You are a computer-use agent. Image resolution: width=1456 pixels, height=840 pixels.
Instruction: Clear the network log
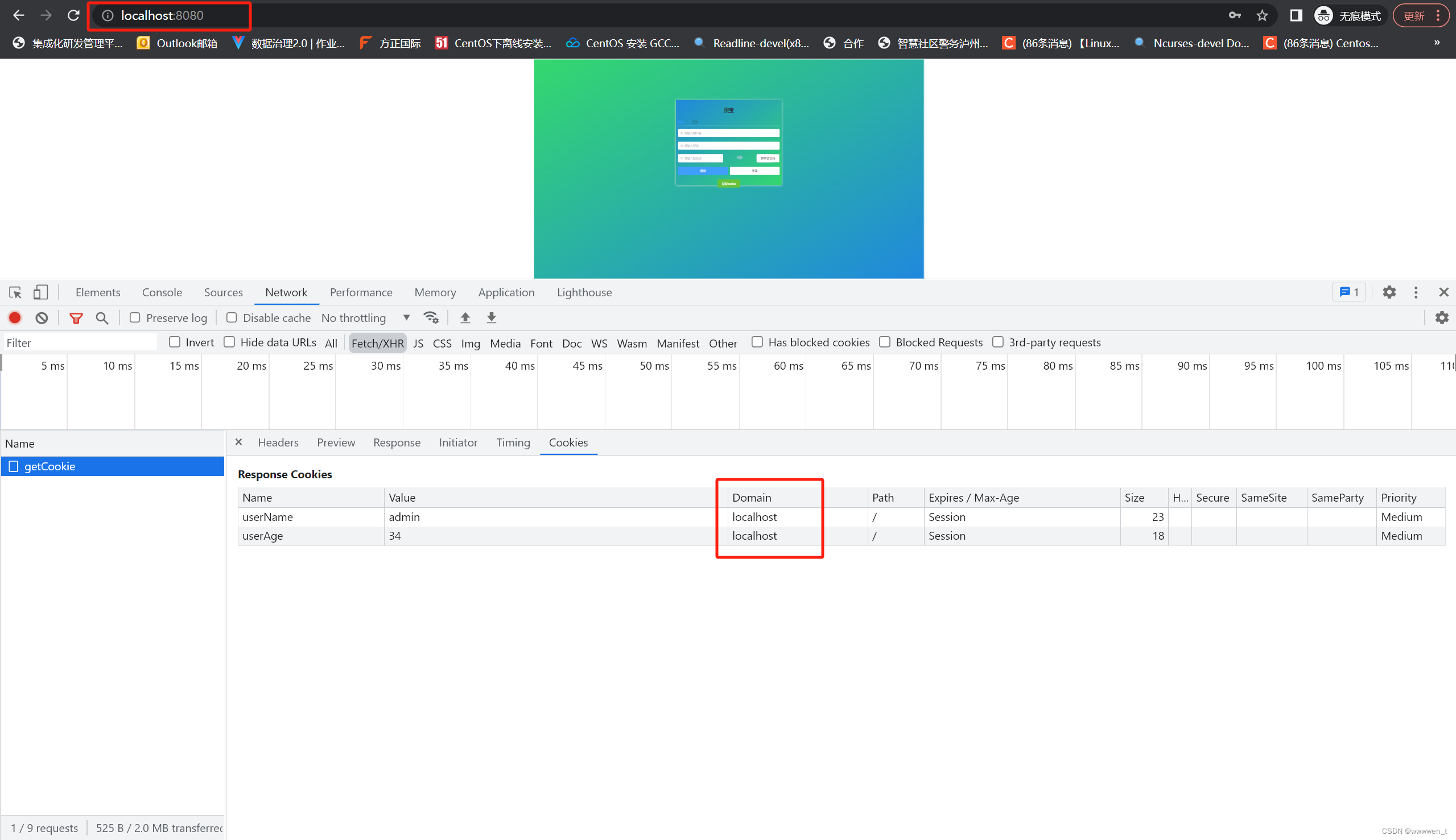[x=41, y=318]
